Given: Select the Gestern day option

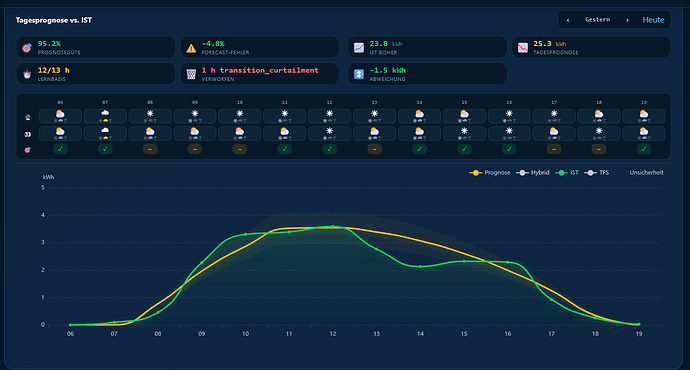Looking at the screenshot, I should tap(597, 19).
